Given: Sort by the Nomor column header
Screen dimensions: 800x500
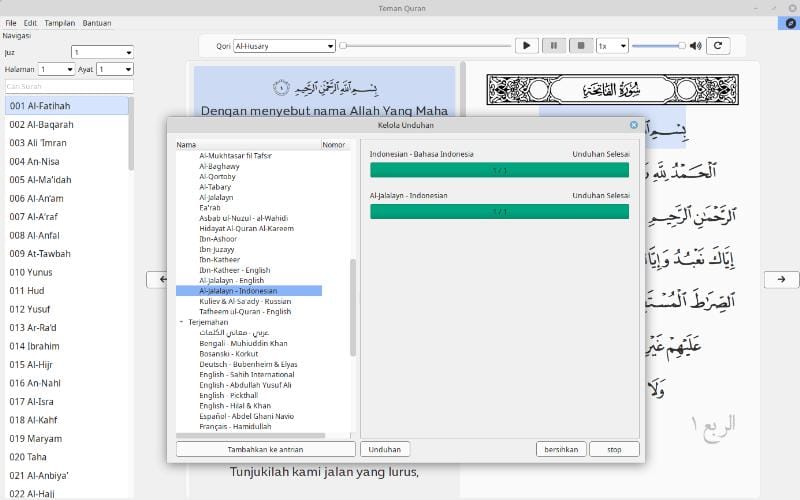Looking at the screenshot, I should (334, 145).
